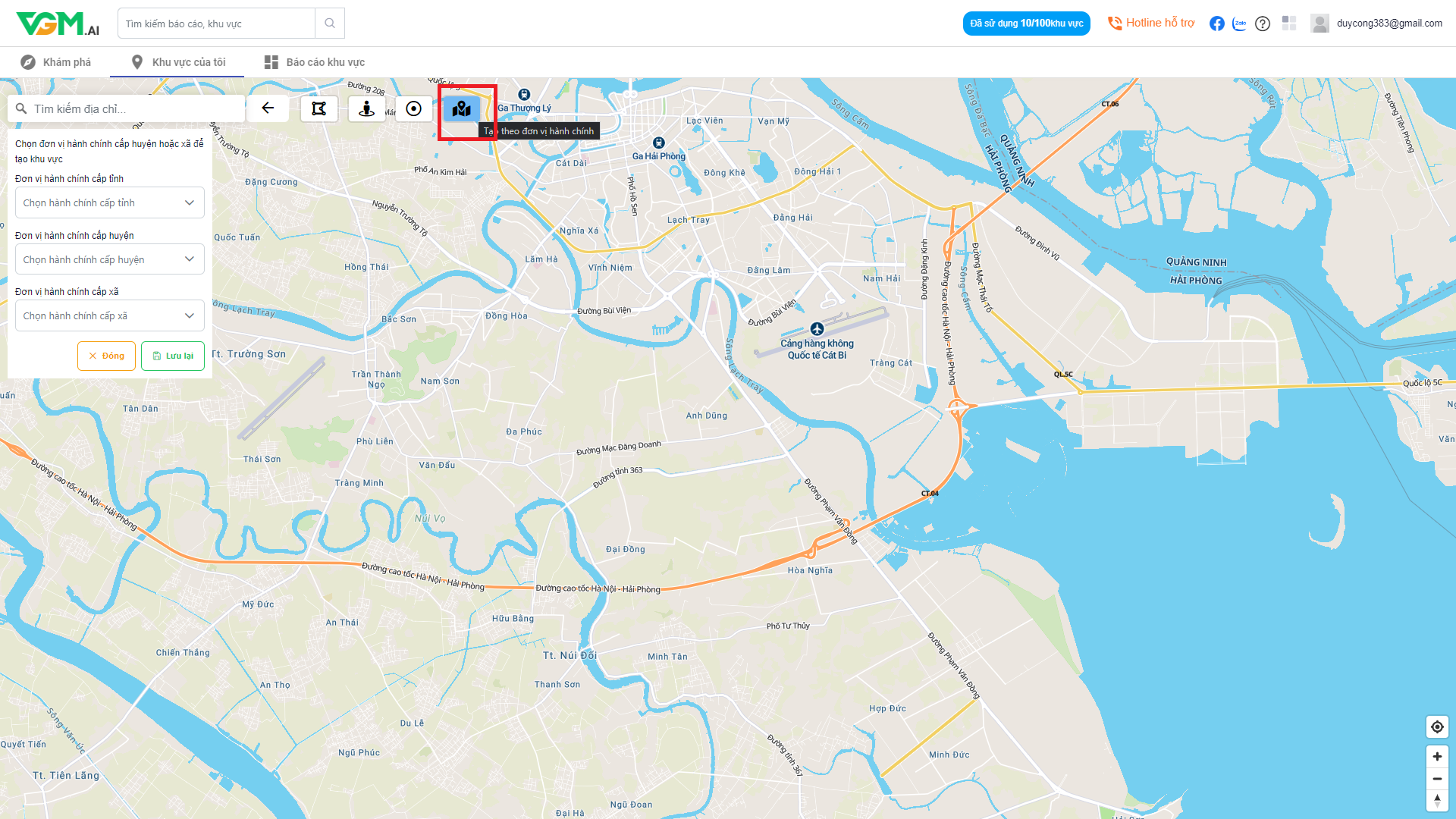The image size is (1456, 819).
Task: Open the apps grid icon in header
Action: click(1289, 24)
